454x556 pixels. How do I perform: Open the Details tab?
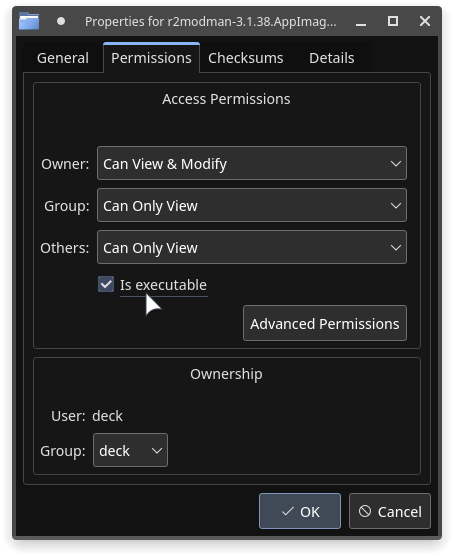tap(332, 58)
